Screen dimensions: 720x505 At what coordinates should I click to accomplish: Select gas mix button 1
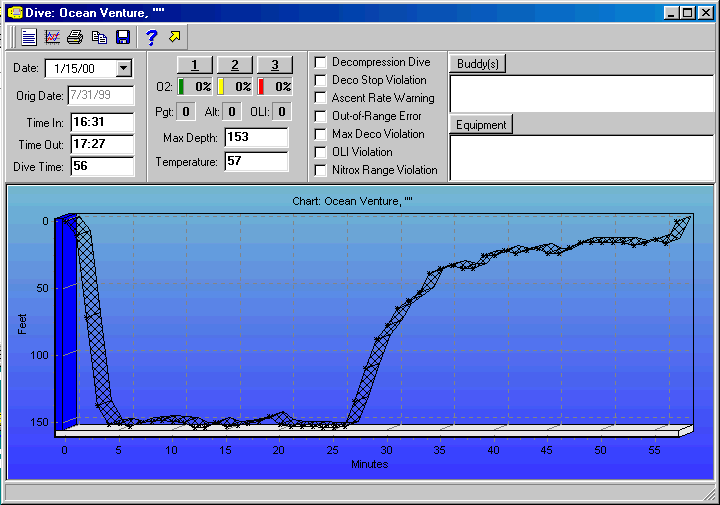(x=195, y=65)
